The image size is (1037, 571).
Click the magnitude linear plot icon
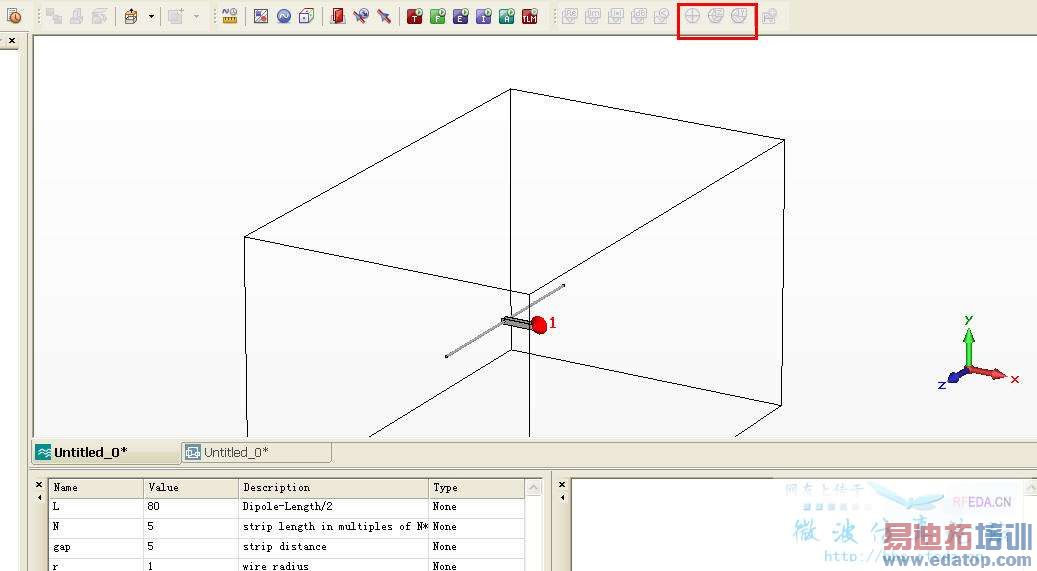tap(616, 16)
